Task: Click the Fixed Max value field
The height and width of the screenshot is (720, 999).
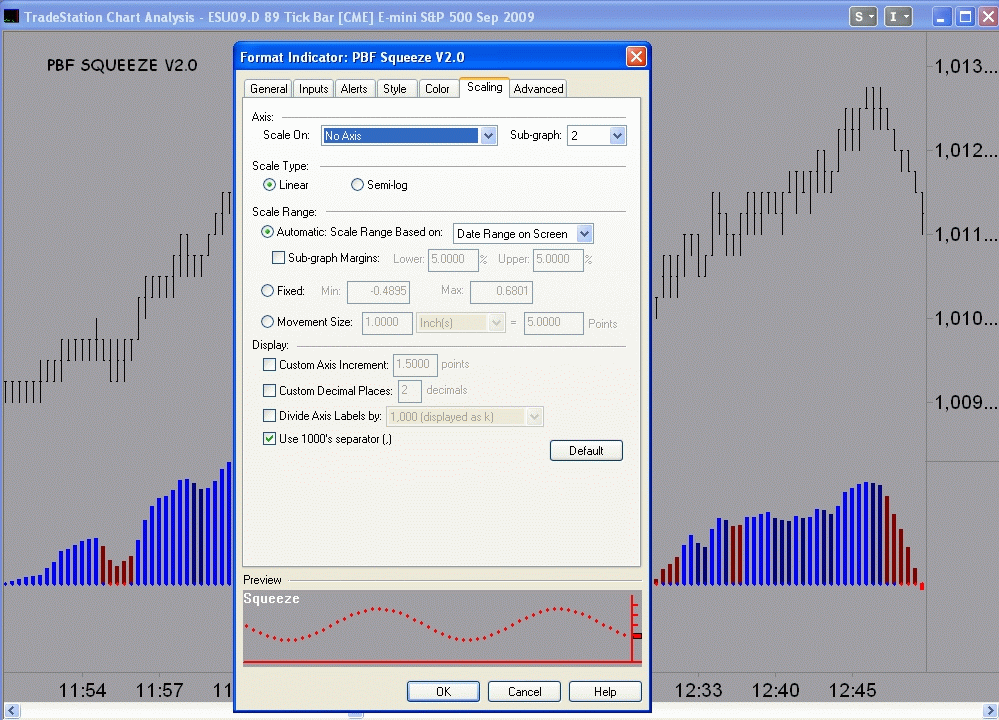Action: tap(501, 292)
